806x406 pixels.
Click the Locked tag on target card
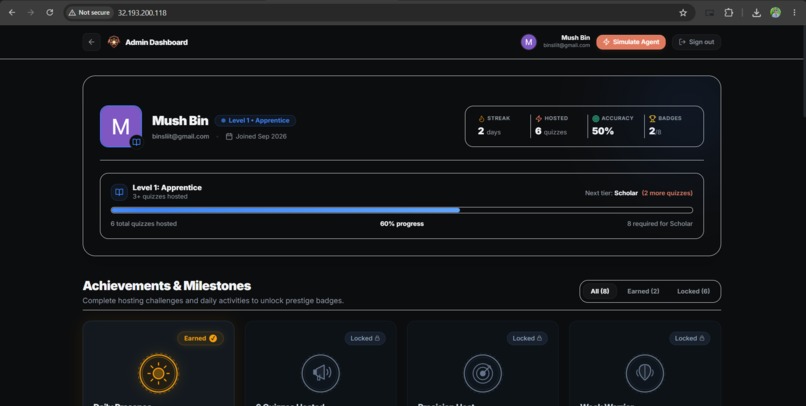click(527, 338)
